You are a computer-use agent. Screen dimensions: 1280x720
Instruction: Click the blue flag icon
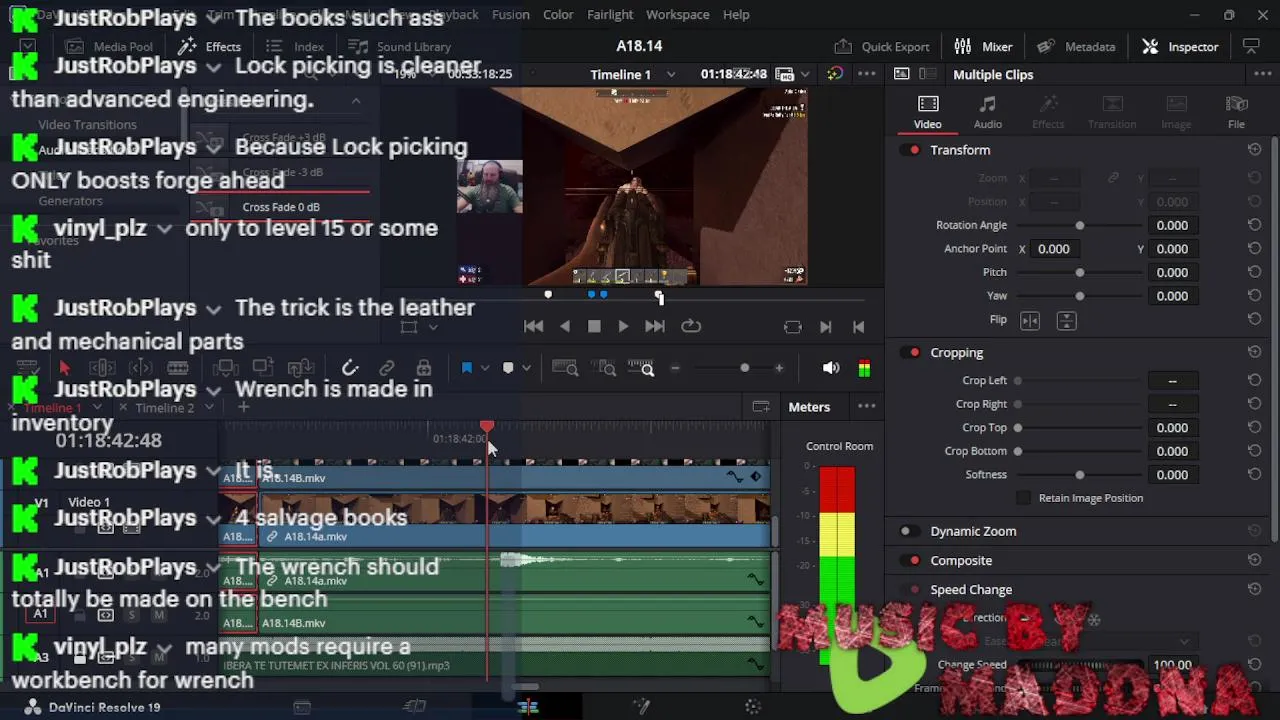(x=466, y=368)
